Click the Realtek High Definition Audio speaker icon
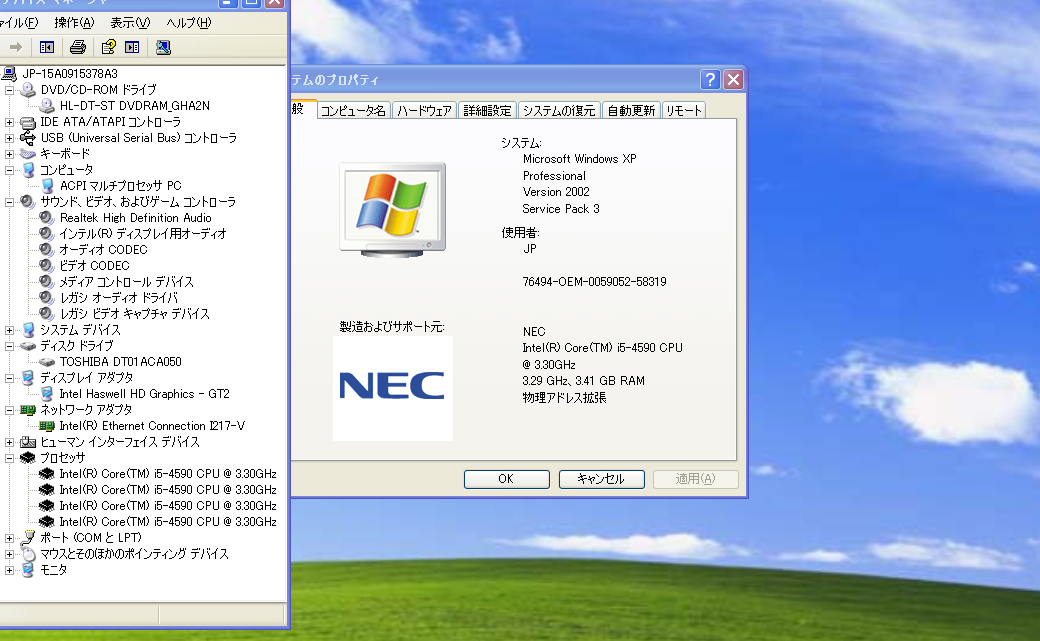Screen dimensions: 1040x641 tap(46, 218)
